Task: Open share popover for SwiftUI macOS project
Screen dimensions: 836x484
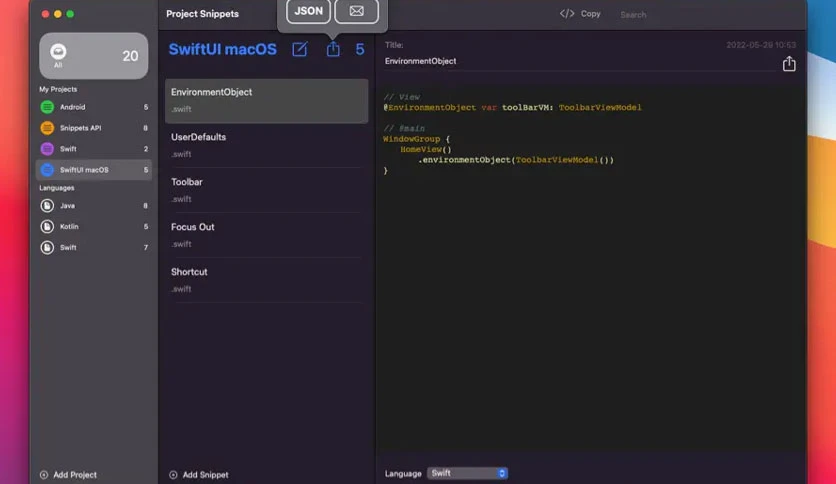Action: tap(333, 49)
